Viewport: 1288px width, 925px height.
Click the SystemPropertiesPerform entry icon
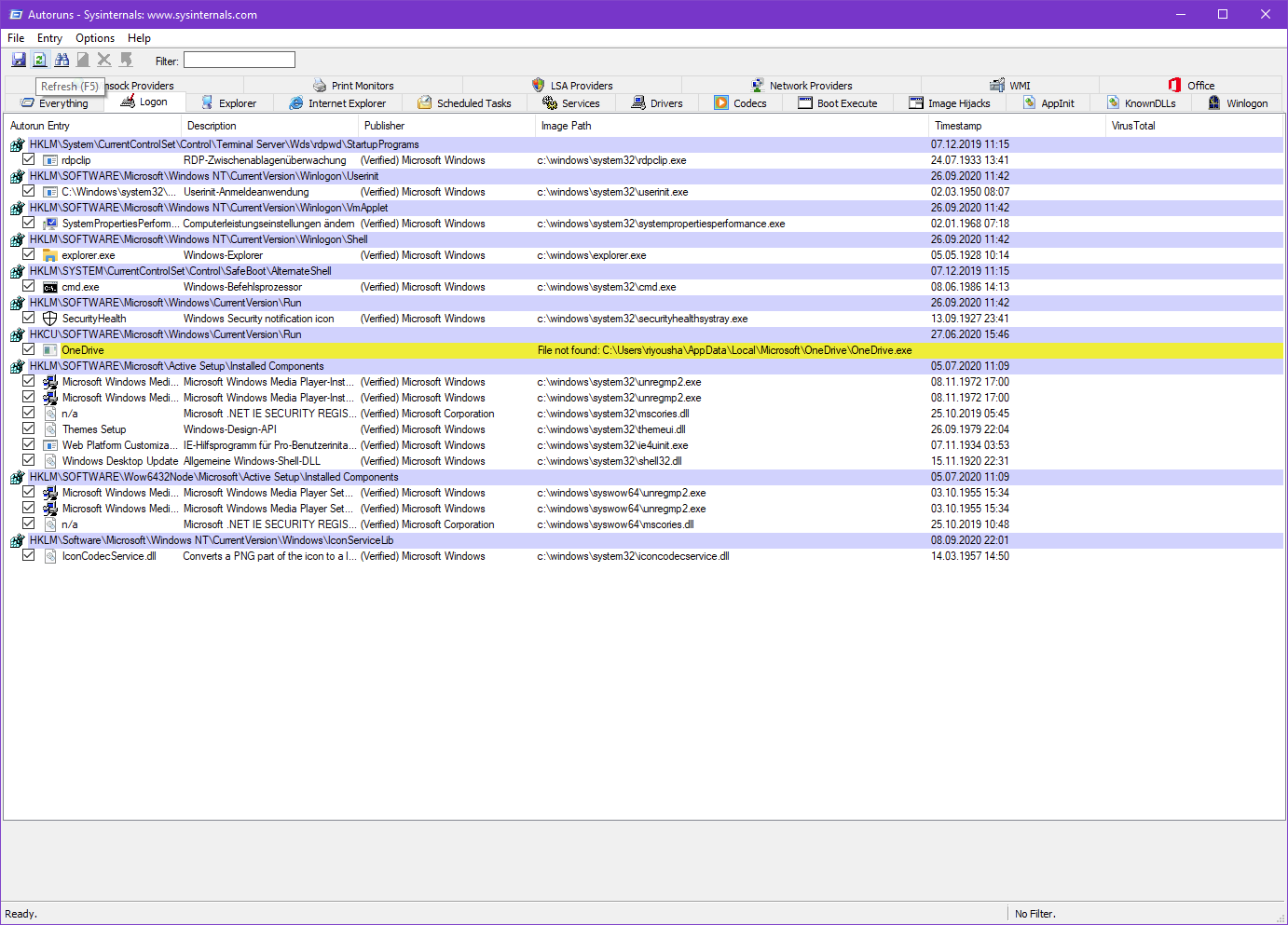click(x=50, y=224)
